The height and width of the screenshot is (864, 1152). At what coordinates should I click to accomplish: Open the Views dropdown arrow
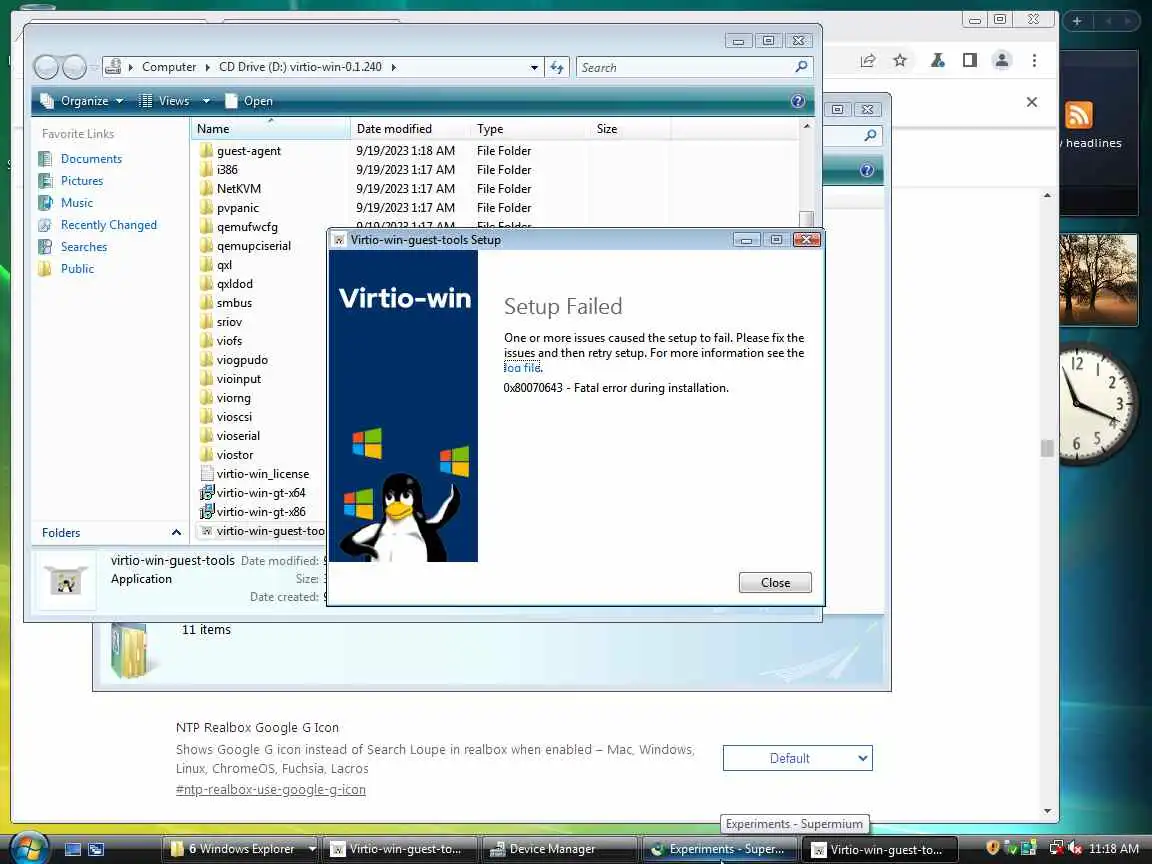point(206,101)
